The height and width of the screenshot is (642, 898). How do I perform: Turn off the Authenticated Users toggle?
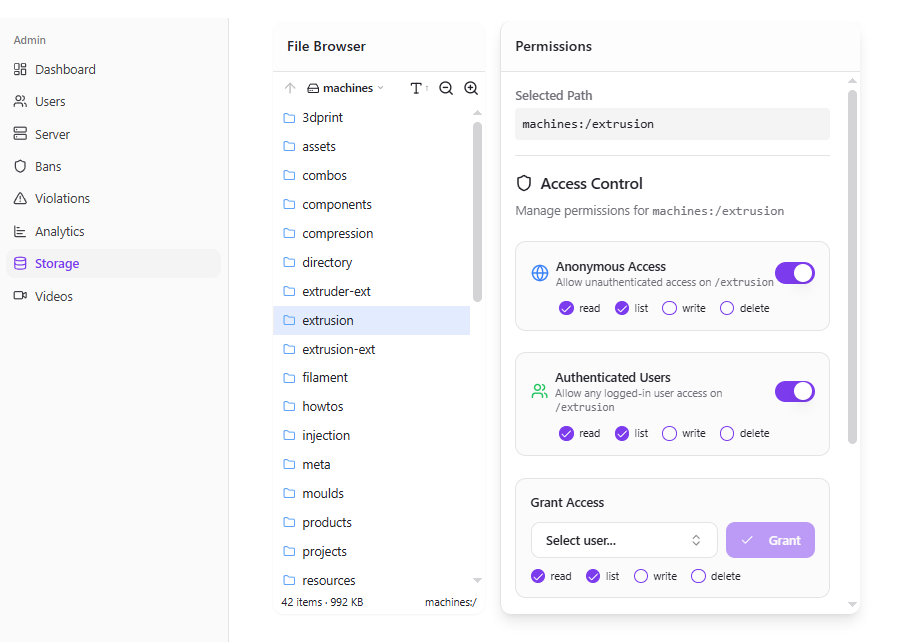pos(794,391)
